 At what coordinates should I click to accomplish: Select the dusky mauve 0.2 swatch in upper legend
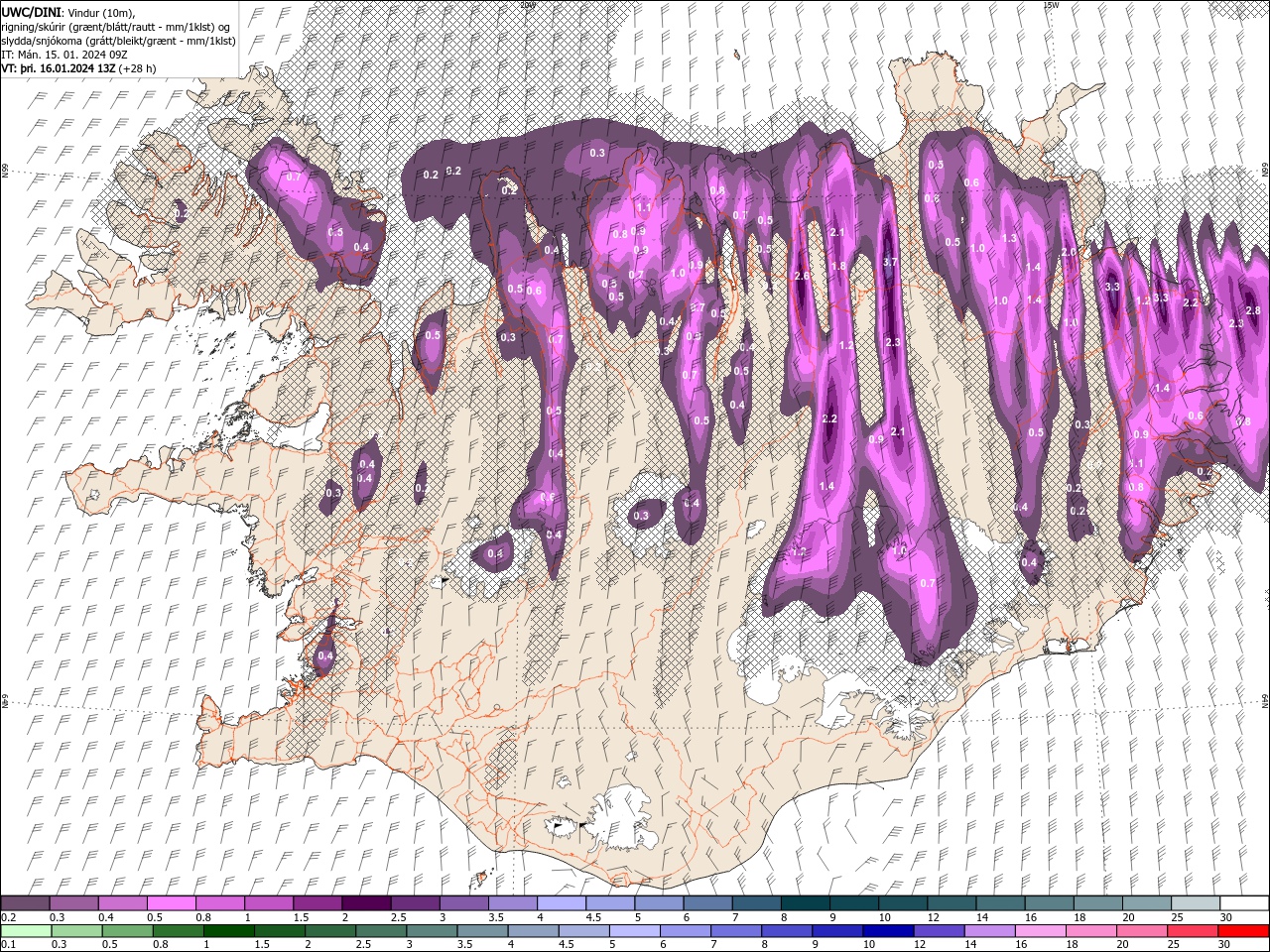tap(25, 902)
